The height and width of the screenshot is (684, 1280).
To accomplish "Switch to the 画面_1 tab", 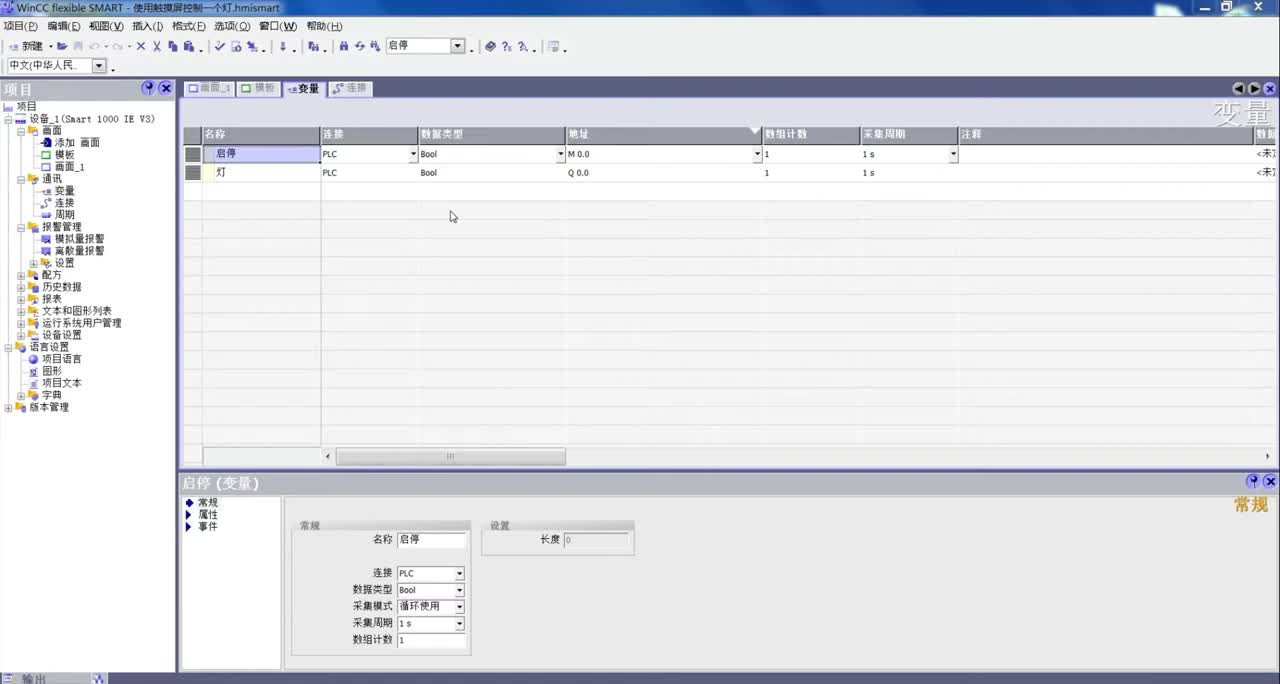I will click(x=209, y=88).
